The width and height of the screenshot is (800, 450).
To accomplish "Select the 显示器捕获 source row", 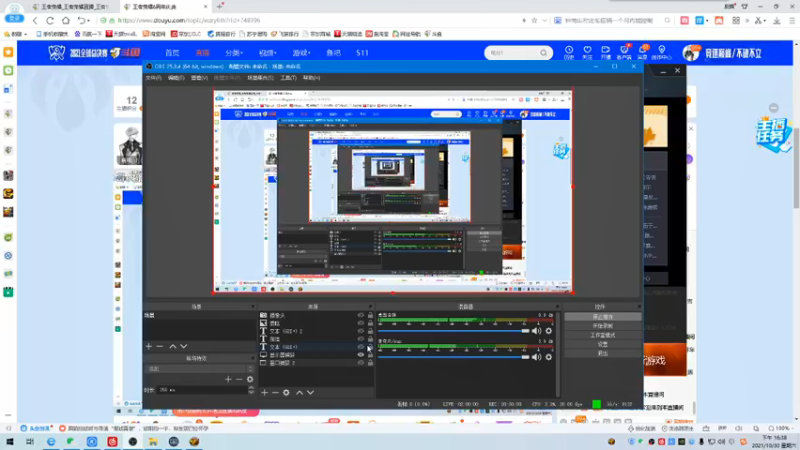I will coord(316,355).
